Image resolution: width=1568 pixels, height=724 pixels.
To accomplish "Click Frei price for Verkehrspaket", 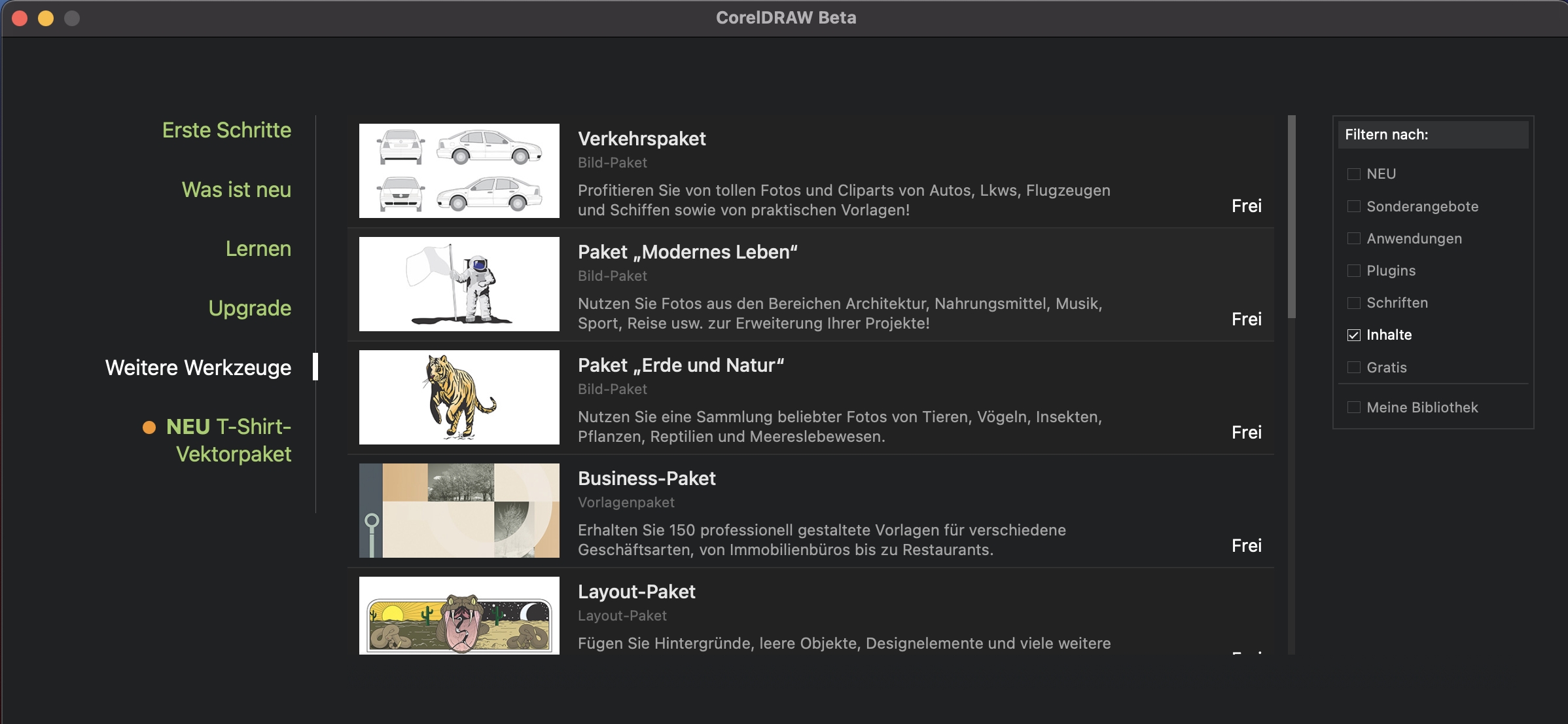I will click(1246, 206).
